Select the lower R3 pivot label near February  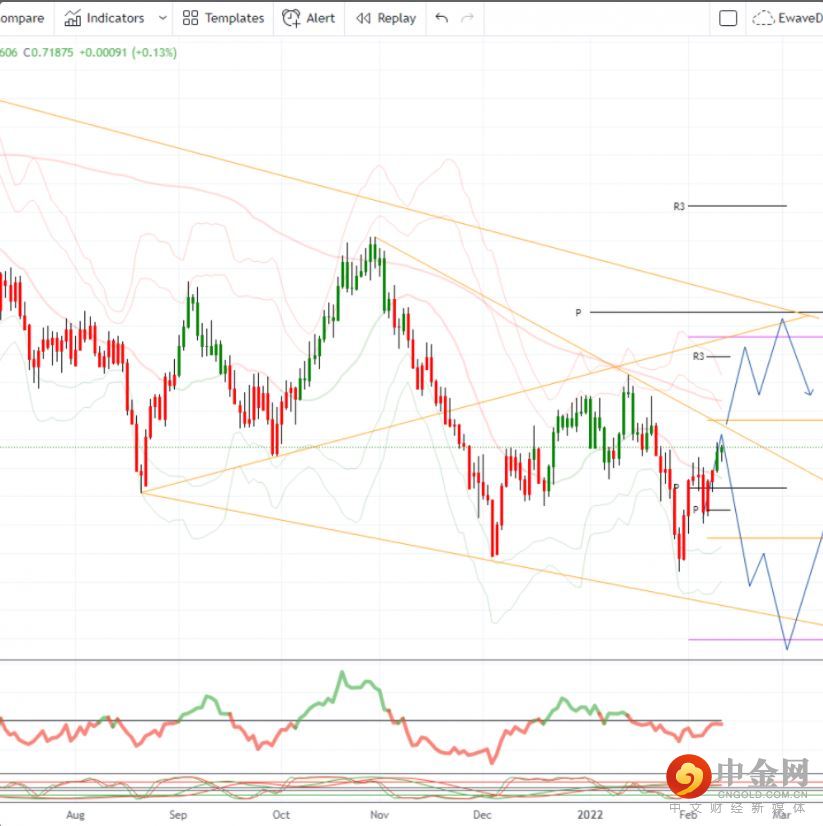click(x=698, y=357)
